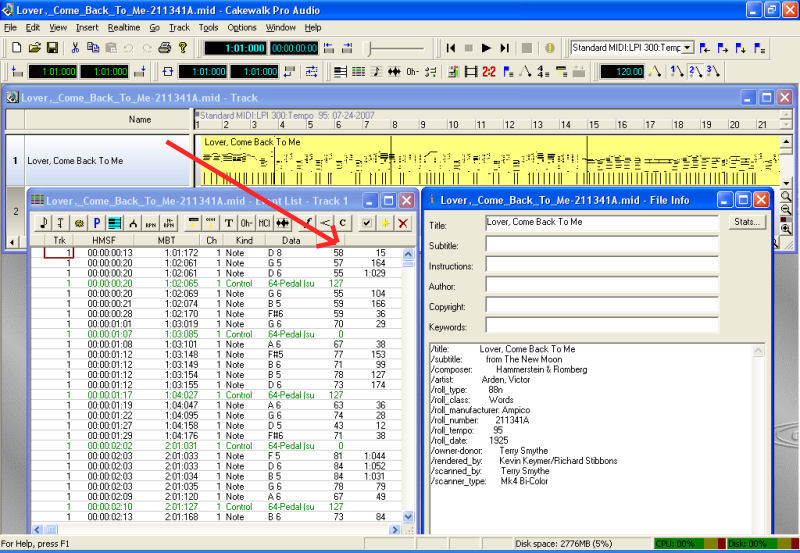800x553 pixels.
Task: Click the Print toolbar icon
Action: coord(165,47)
